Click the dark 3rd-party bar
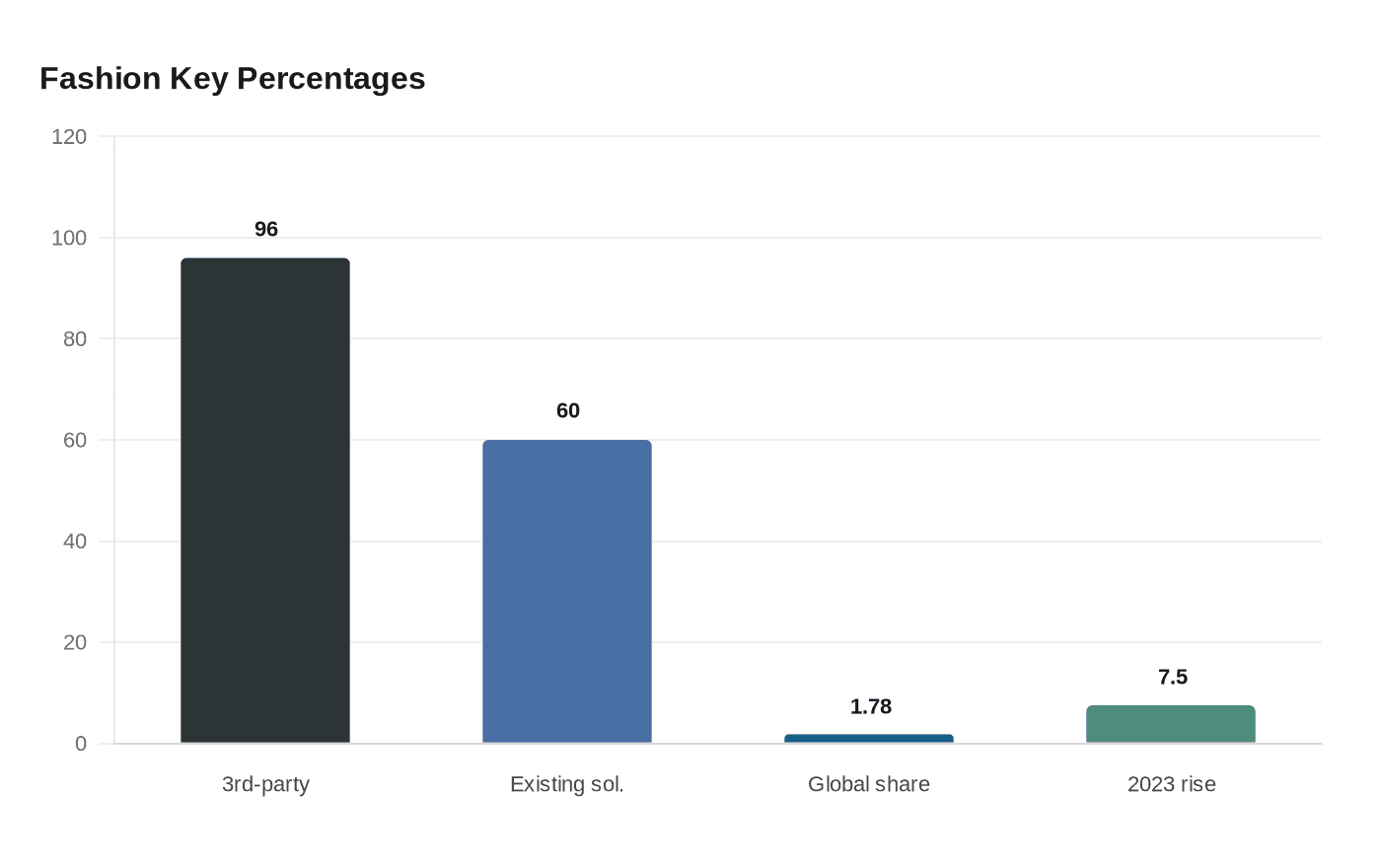 tap(265, 500)
